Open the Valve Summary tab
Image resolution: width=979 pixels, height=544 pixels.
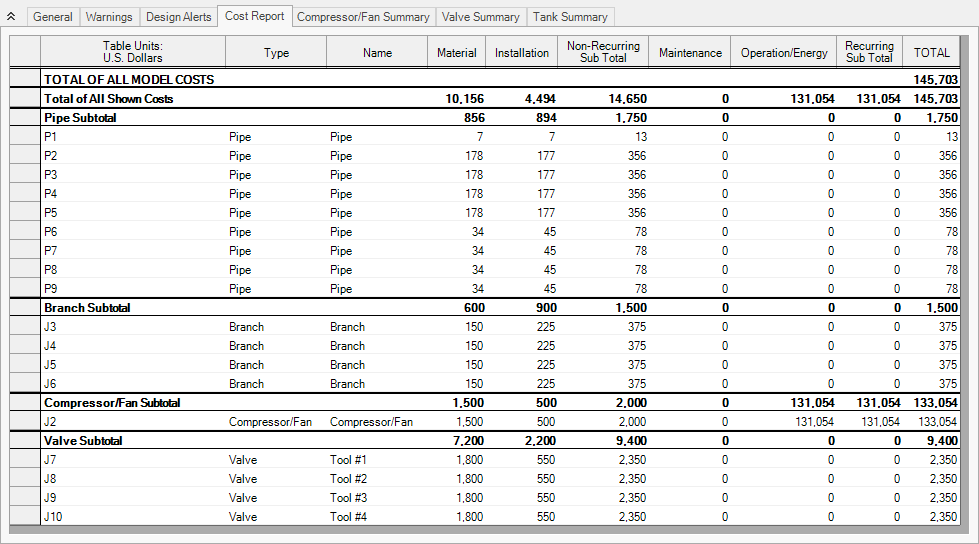pos(481,17)
